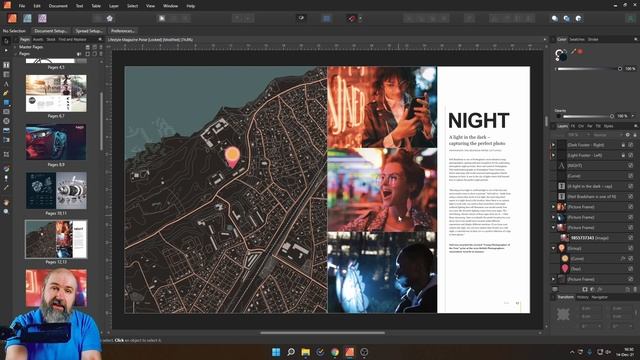Collapse the Group layer in the Layers panel
640x360 pixels.
pos(553,248)
